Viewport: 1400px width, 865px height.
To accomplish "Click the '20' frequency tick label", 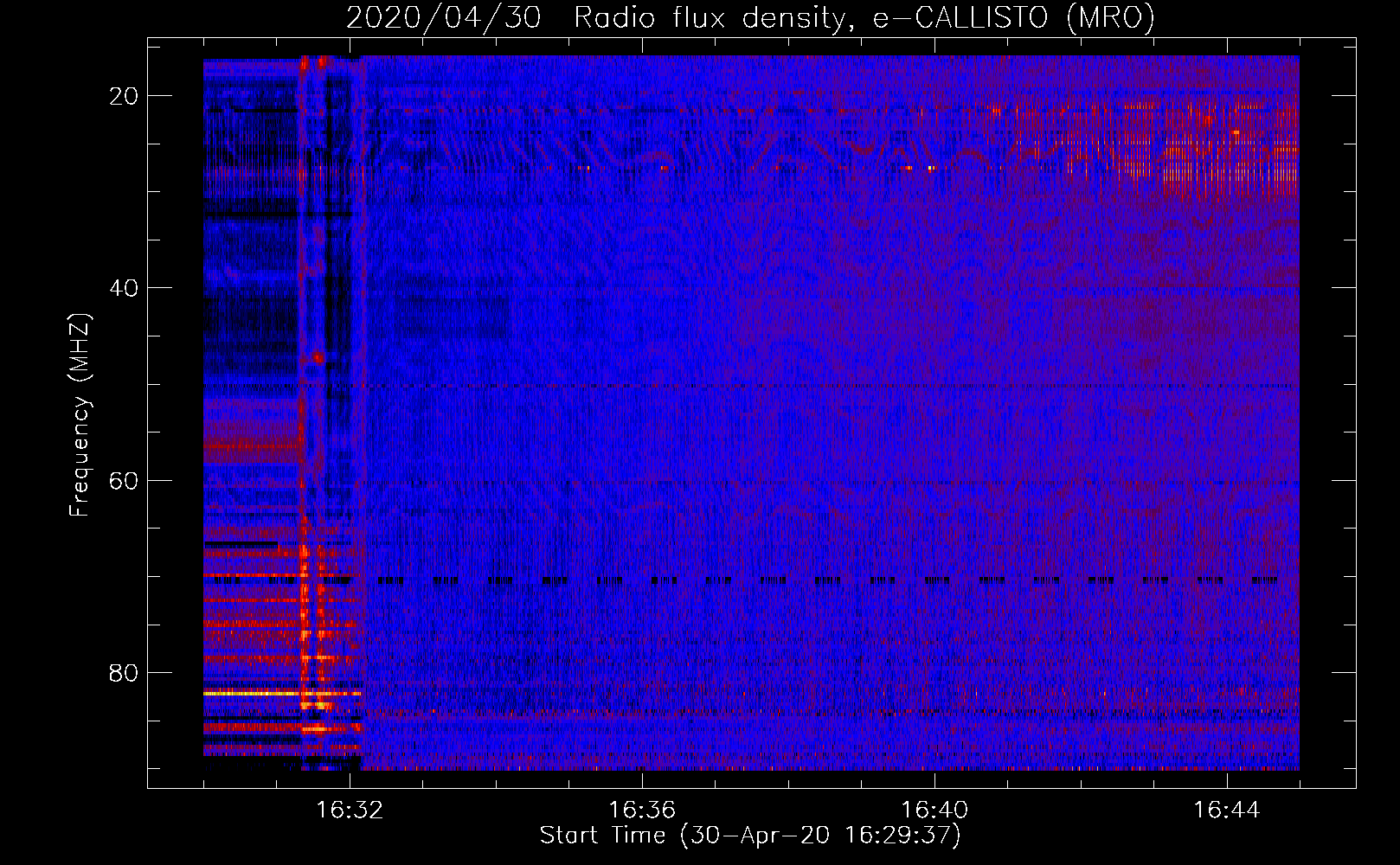I will [124, 96].
